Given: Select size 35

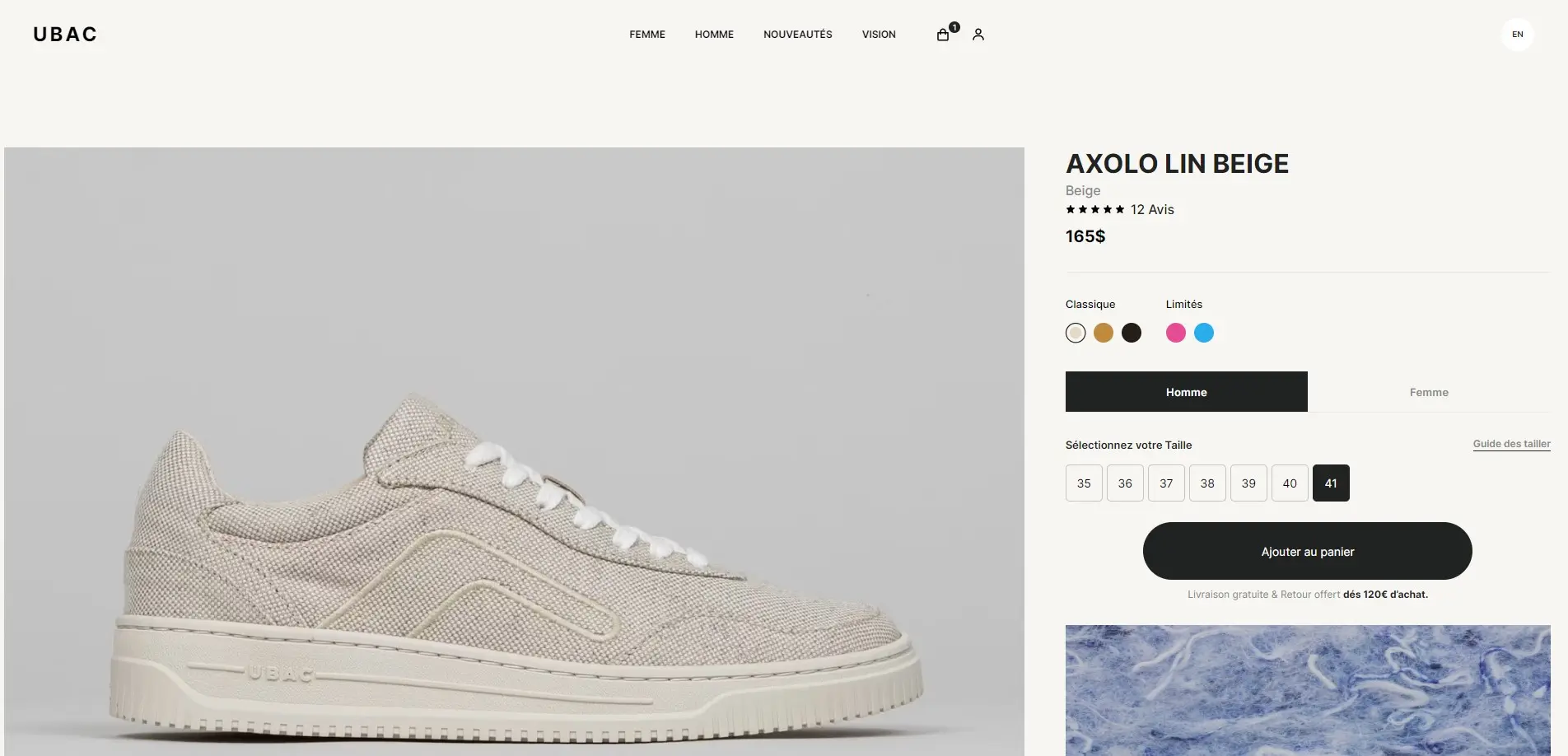Looking at the screenshot, I should [x=1084, y=483].
